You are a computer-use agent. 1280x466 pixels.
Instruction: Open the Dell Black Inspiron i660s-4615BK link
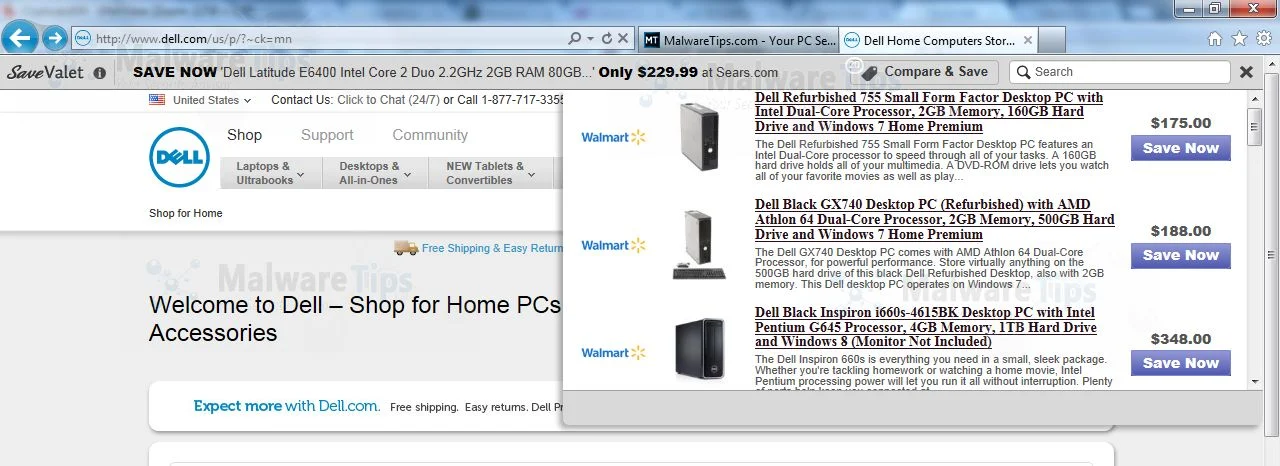tap(926, 327)
